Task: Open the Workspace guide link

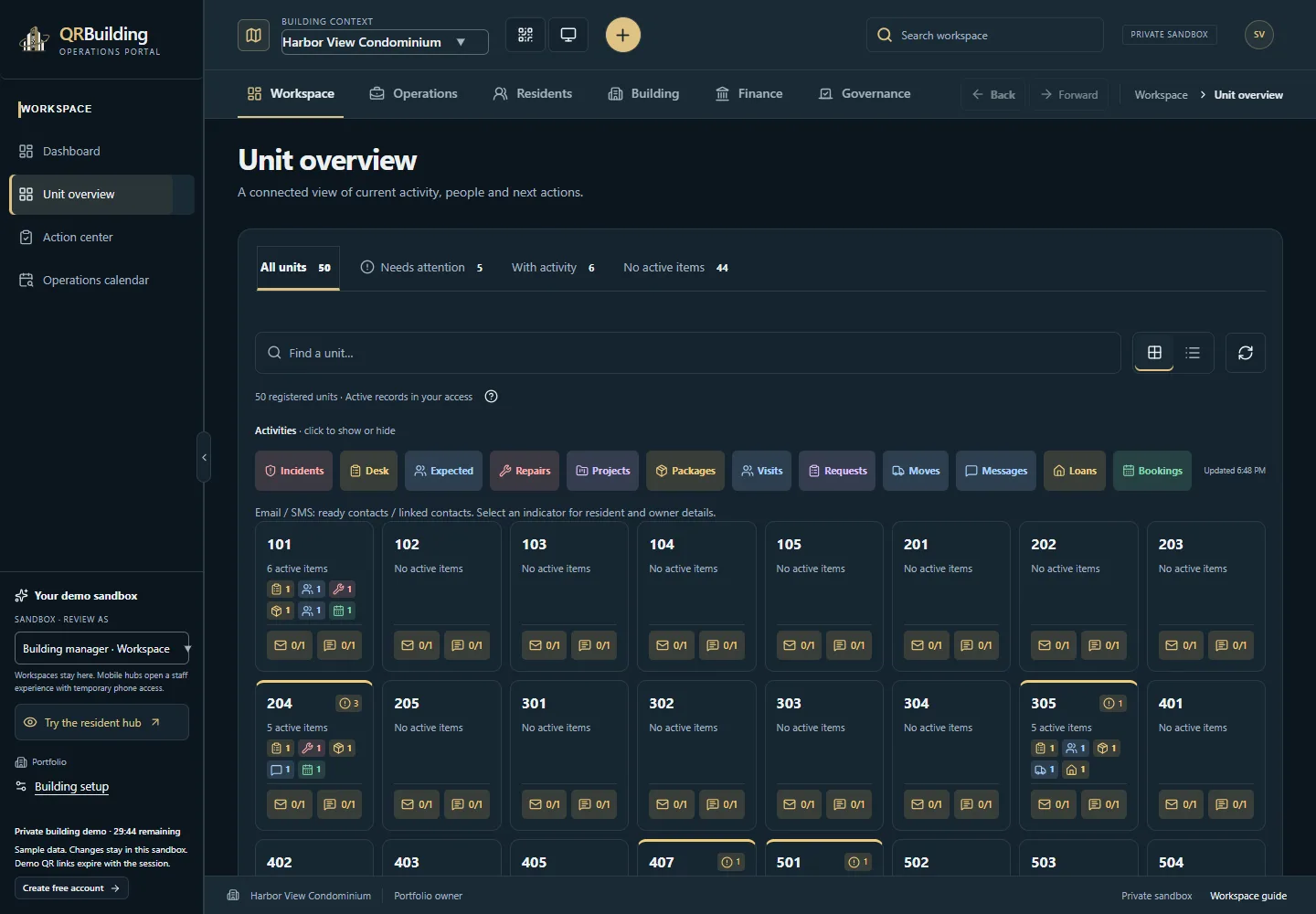Action: tap(1248, 896)
